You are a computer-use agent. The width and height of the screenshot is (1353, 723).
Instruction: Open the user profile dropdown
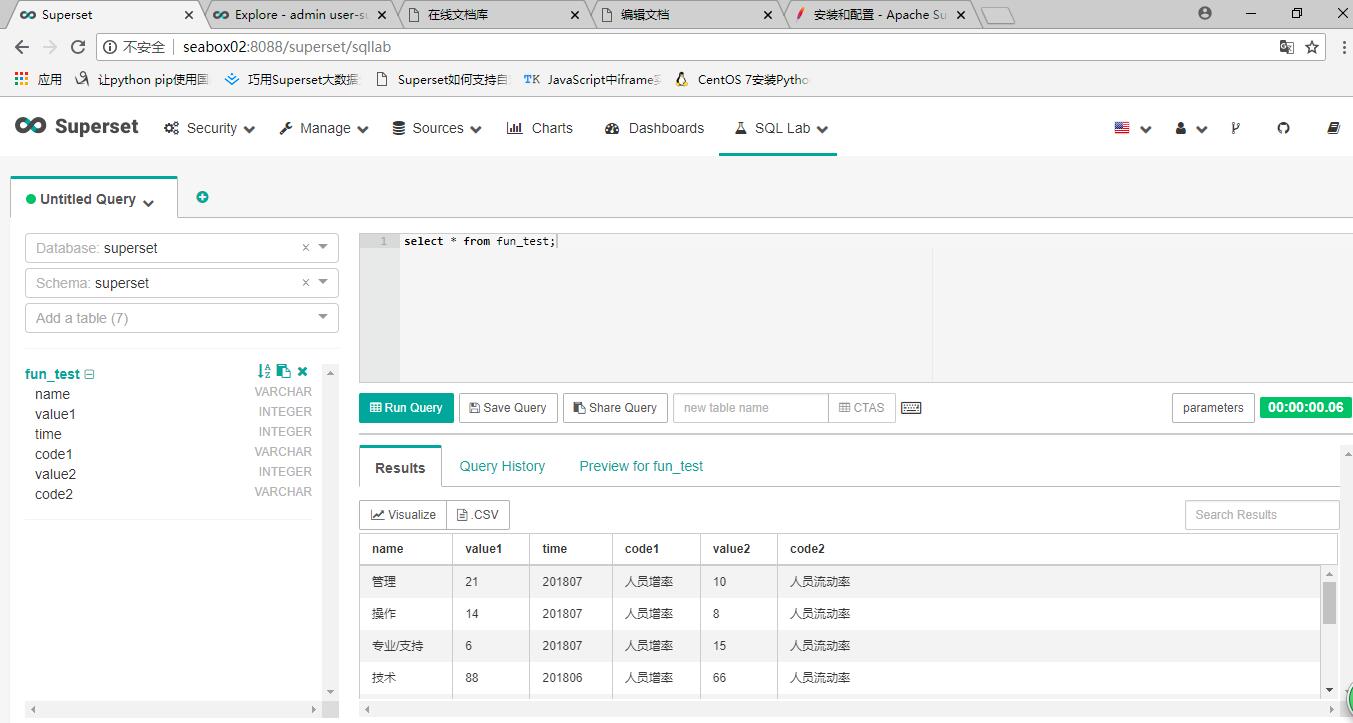click(1191, 128)
